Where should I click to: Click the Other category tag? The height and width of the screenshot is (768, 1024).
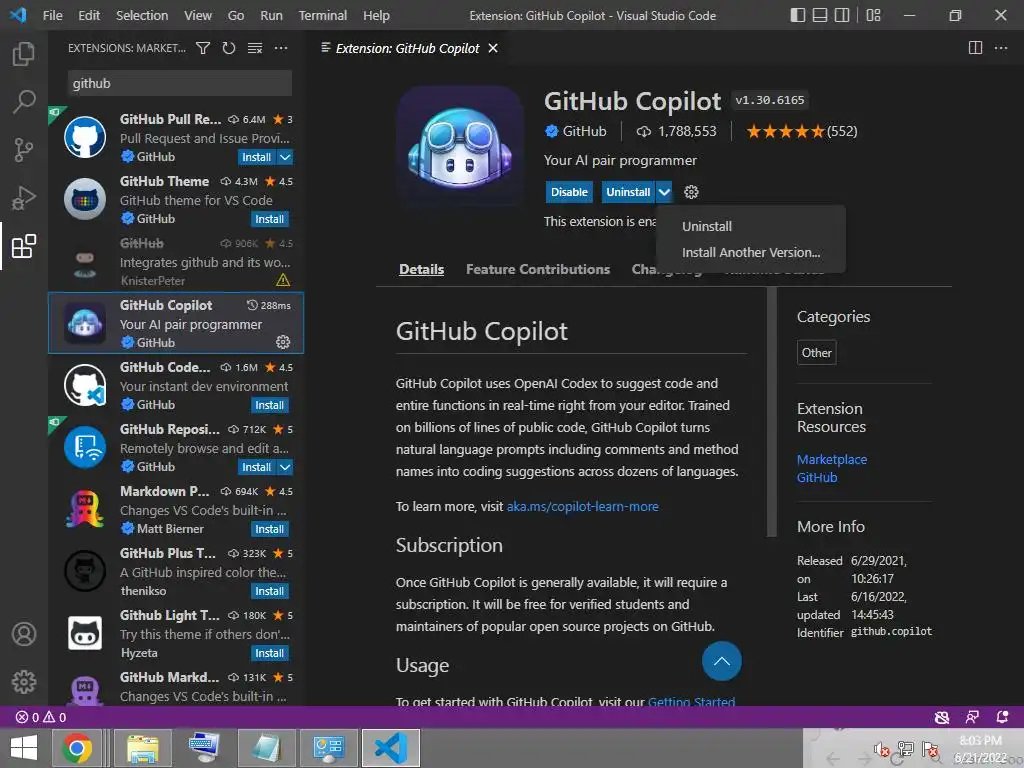[x=816, y=353]
